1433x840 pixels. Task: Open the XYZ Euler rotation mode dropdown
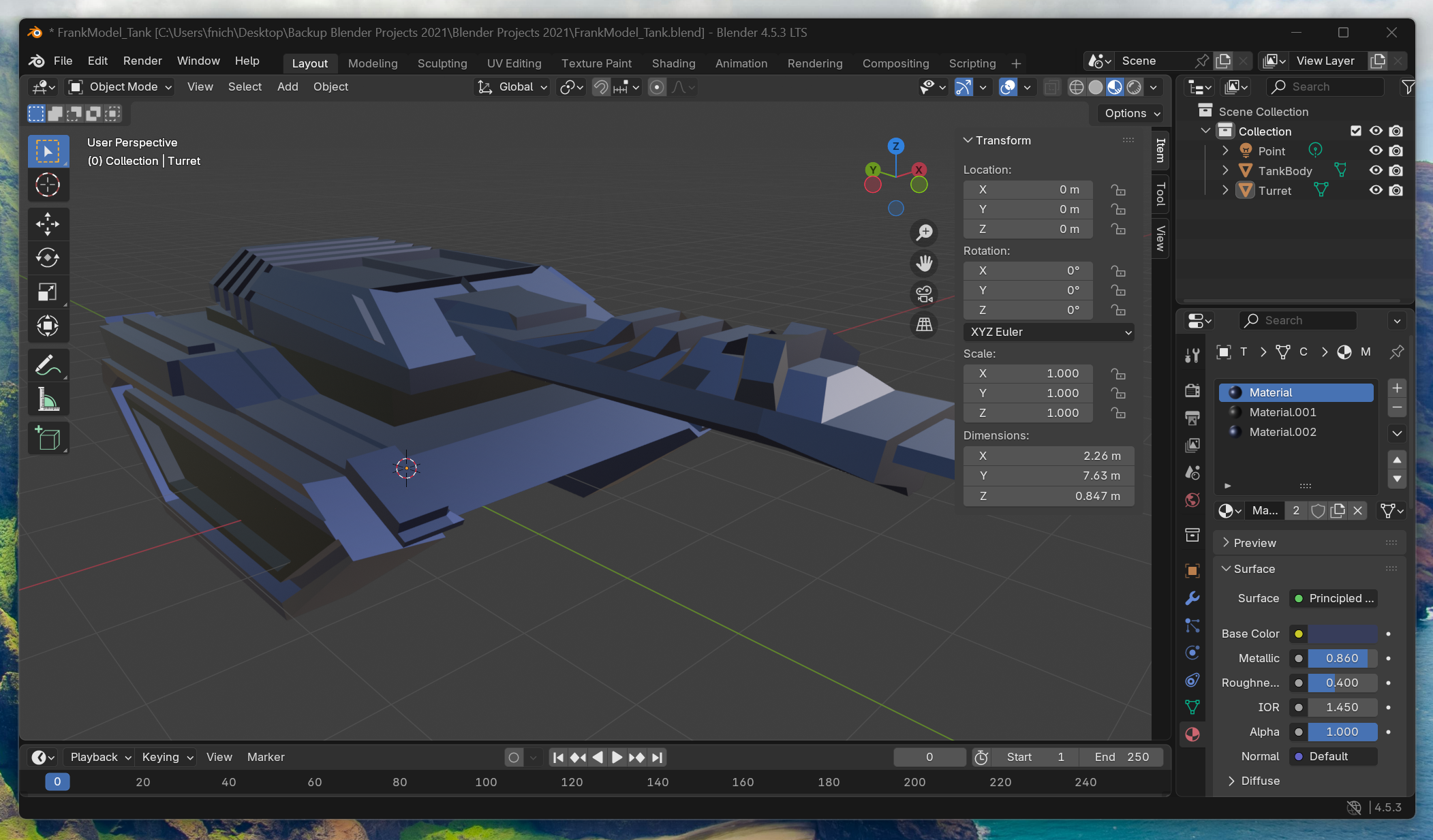[1048, 332]
